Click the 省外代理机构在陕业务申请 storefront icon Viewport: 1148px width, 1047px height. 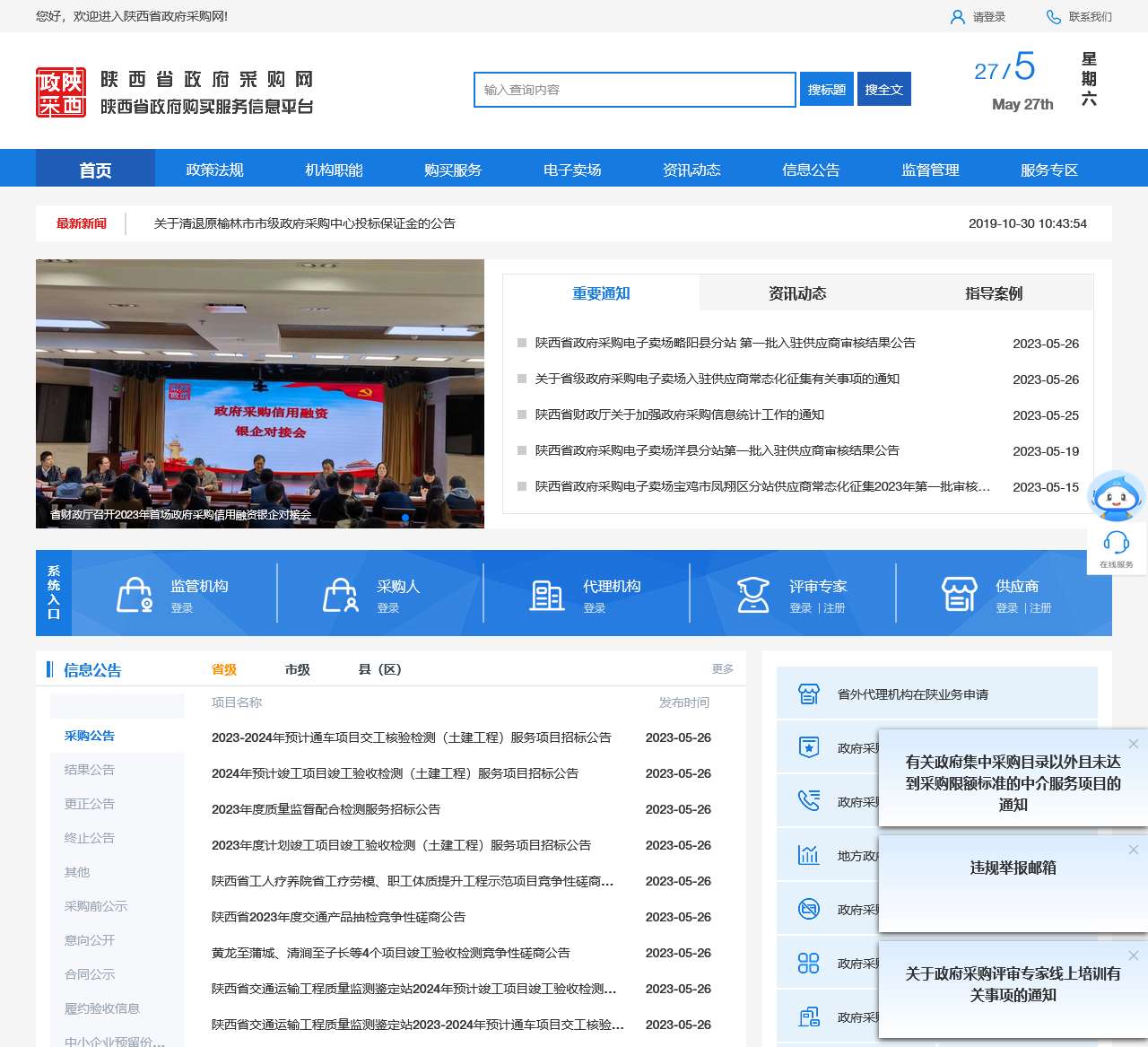(808, 694)
